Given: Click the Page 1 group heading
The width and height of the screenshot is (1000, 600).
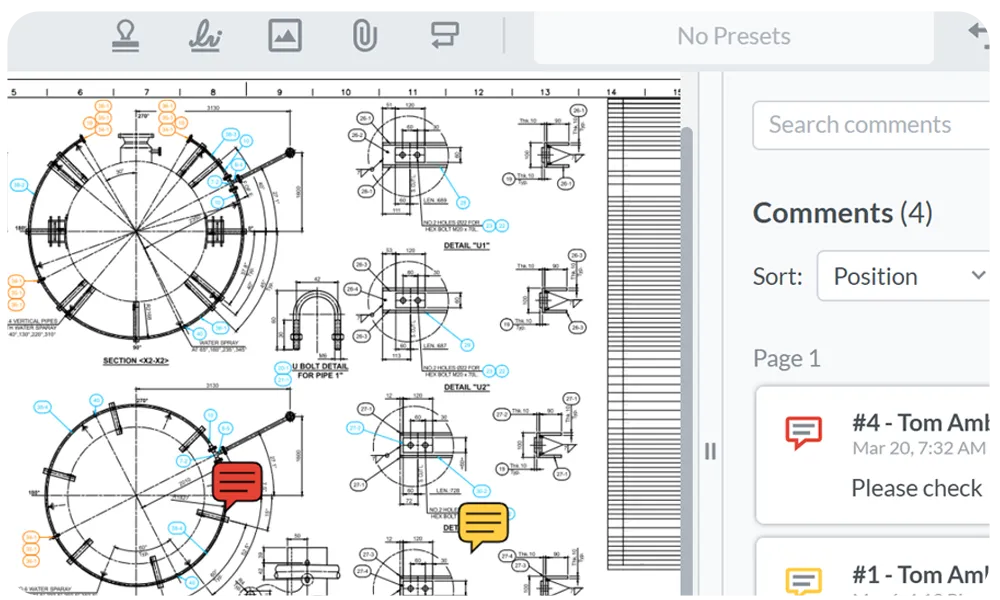Looking at the screenshot, I should [786, 359].
